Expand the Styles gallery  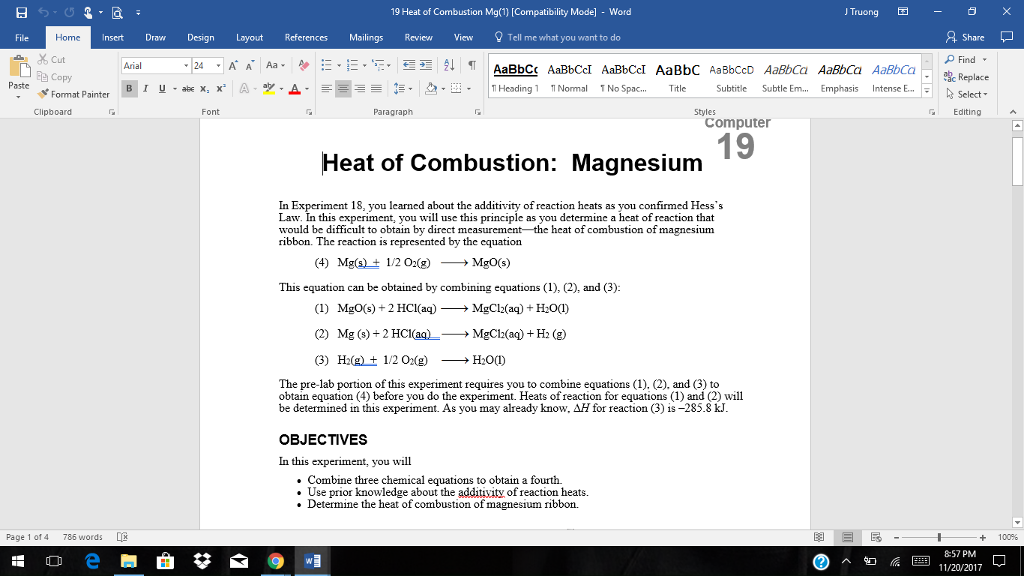pyautogui.click(x=927, y=92)
